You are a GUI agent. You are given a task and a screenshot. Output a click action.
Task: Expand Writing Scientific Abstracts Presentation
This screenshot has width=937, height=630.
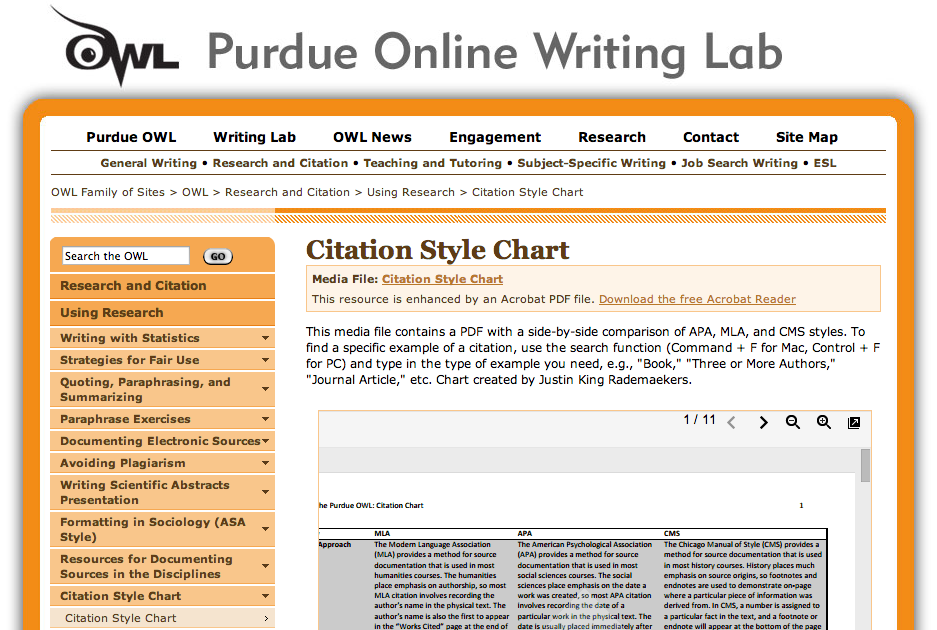163,493
